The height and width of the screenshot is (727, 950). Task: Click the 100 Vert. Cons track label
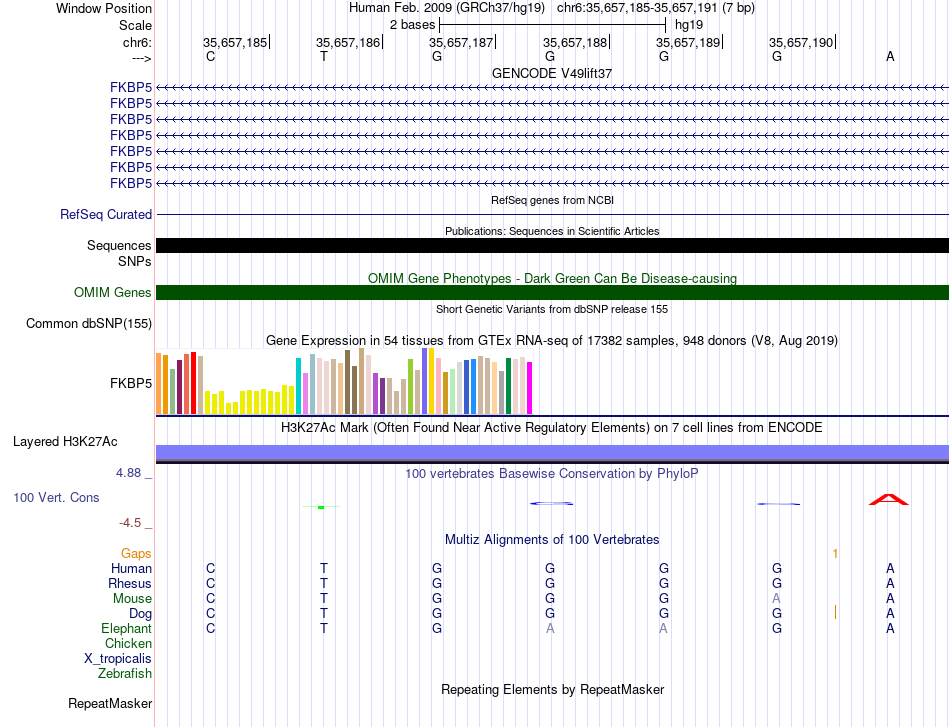(x=56, y=497)
